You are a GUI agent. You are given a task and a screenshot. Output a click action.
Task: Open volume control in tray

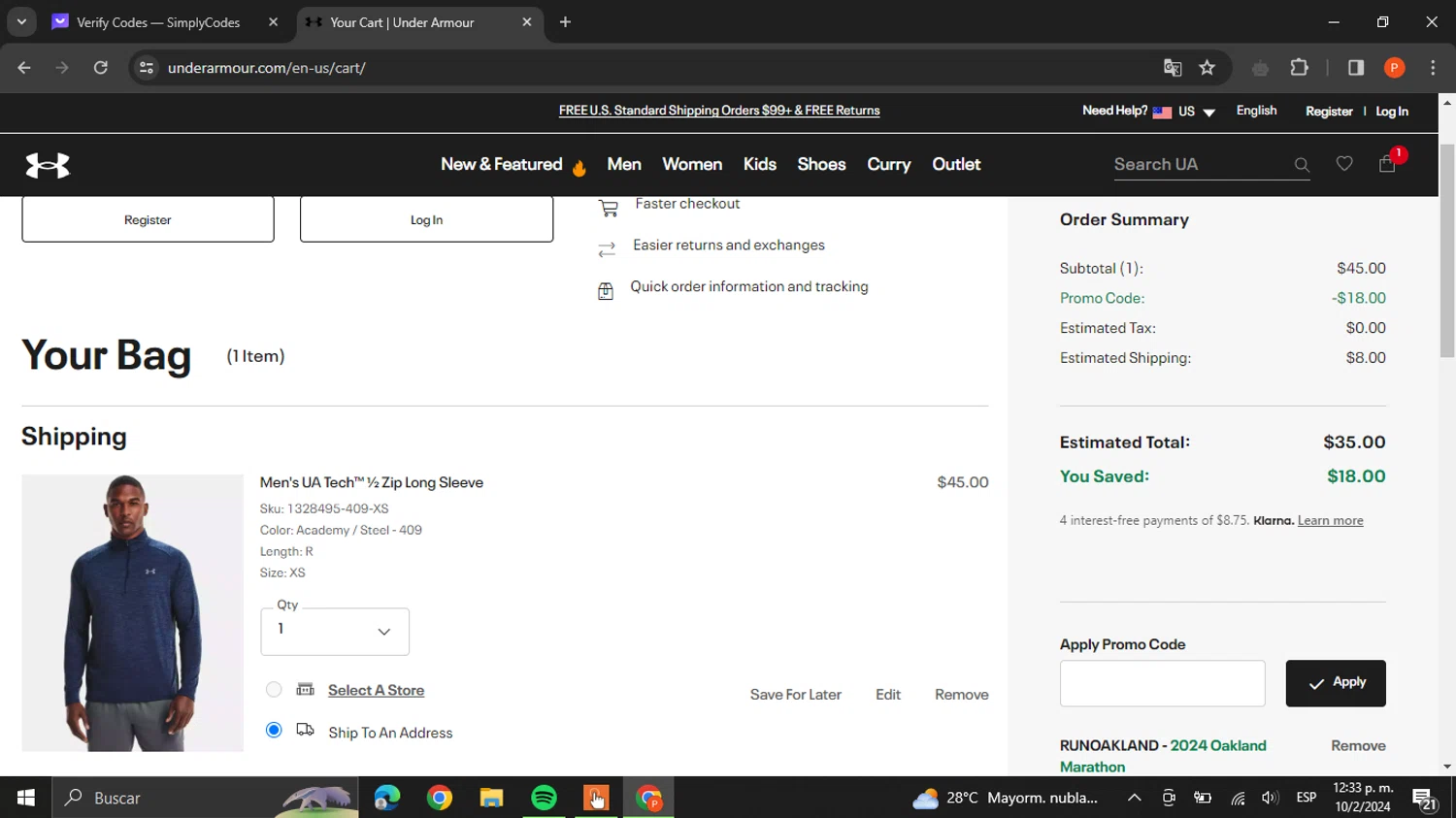coord(1270,798)
